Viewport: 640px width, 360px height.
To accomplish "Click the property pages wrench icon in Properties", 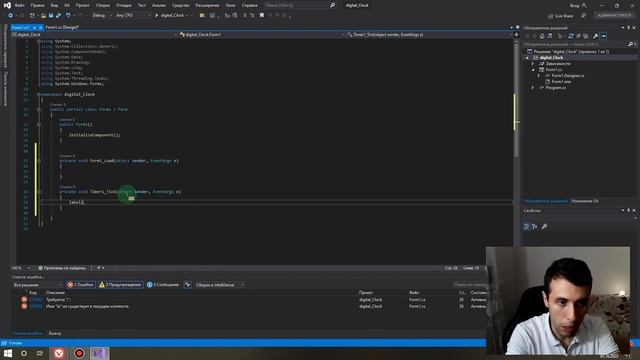I will point(544,226).
